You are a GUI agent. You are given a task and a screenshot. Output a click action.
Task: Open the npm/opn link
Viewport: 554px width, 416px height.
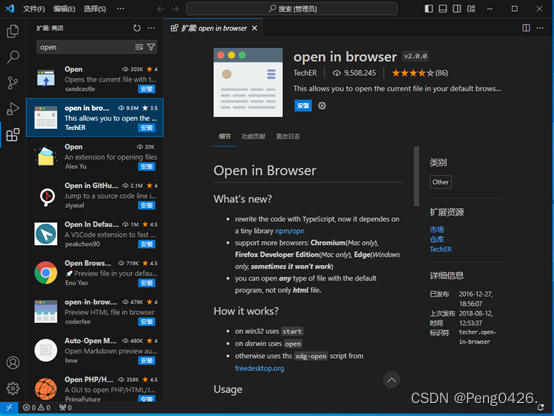coord(290,231)
